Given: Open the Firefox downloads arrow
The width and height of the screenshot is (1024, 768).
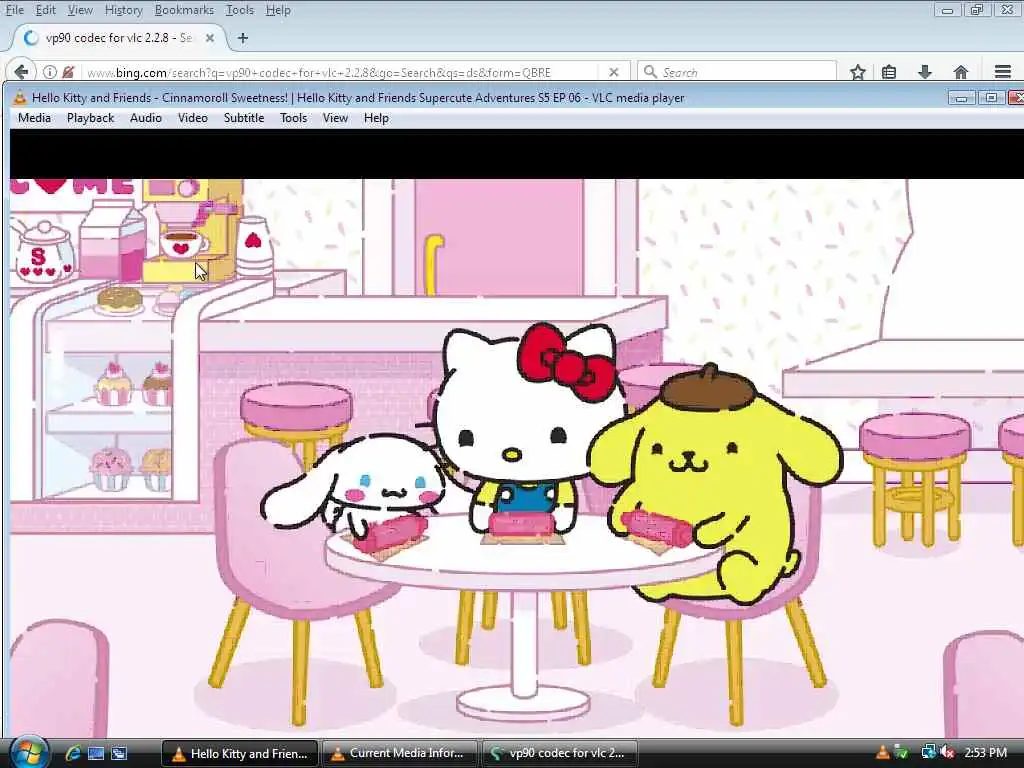Looking at the screenshot, I should 924,72.
